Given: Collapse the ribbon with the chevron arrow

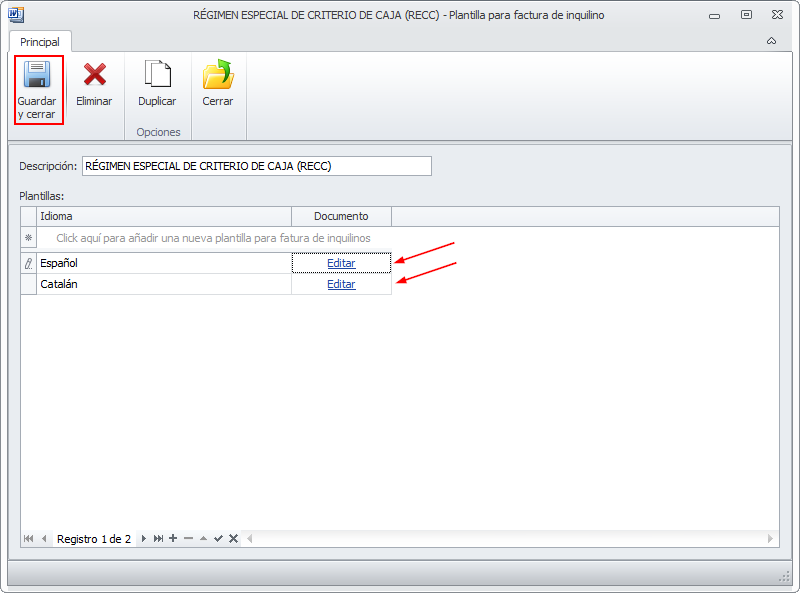Looking at the screenshot, I should (x=771, y=41).
